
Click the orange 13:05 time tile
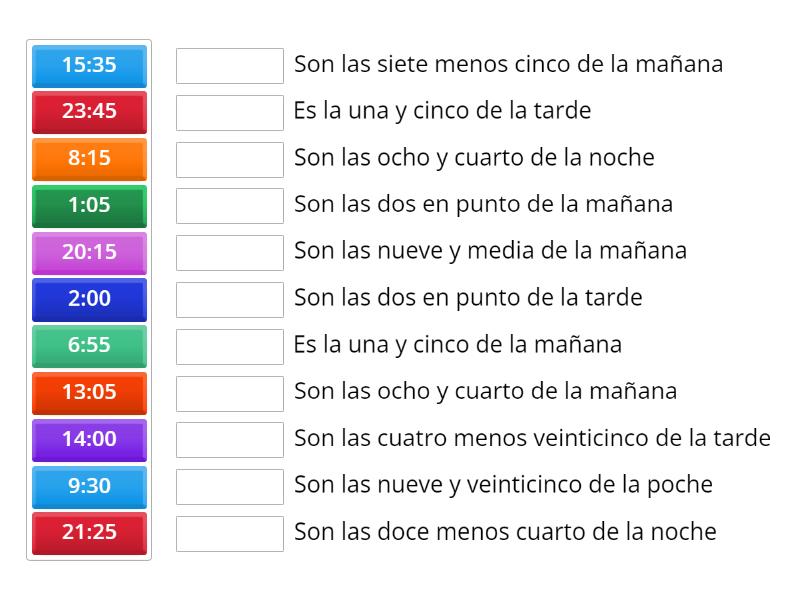coord(89,393)
